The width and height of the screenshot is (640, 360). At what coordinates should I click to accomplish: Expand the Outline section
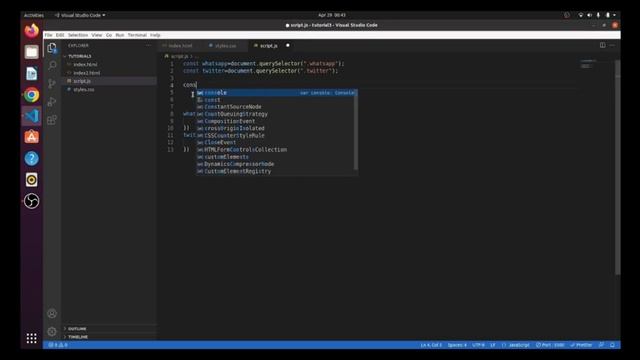tap(77, 329)
